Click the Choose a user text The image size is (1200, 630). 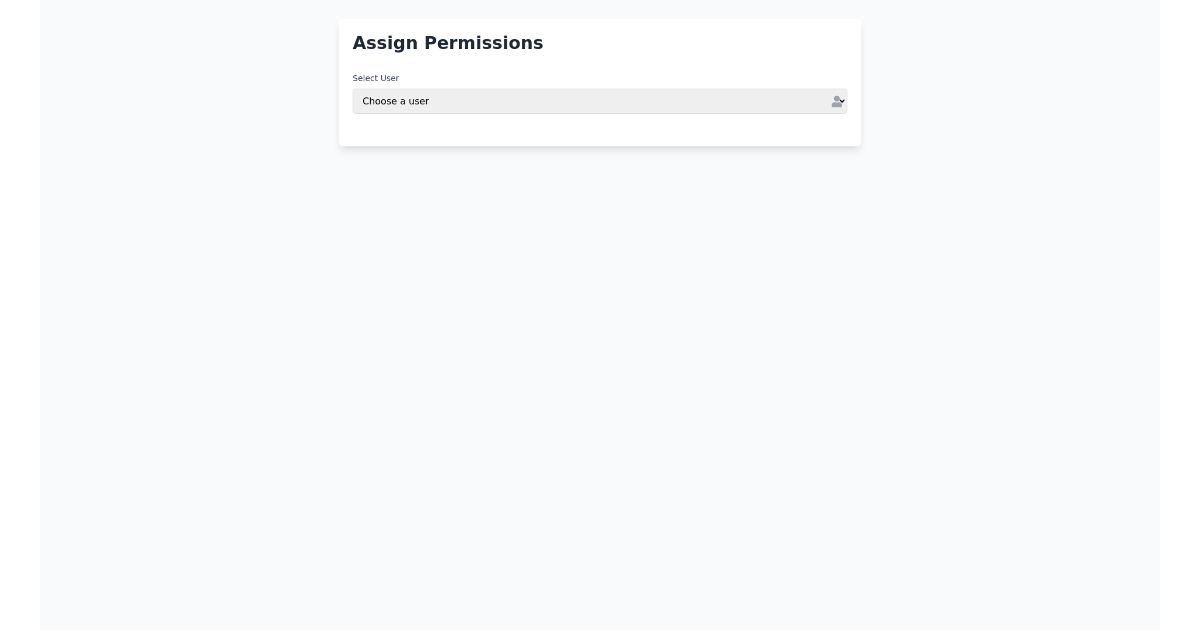coord(396,101)
